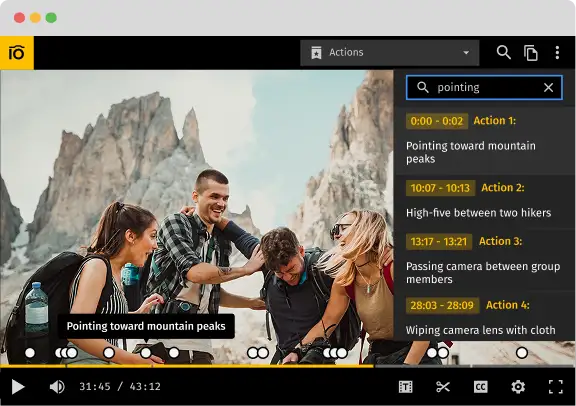Open the settings gear in player bar
This screenshot has height=406, width=576.
(x=518, y=387)
